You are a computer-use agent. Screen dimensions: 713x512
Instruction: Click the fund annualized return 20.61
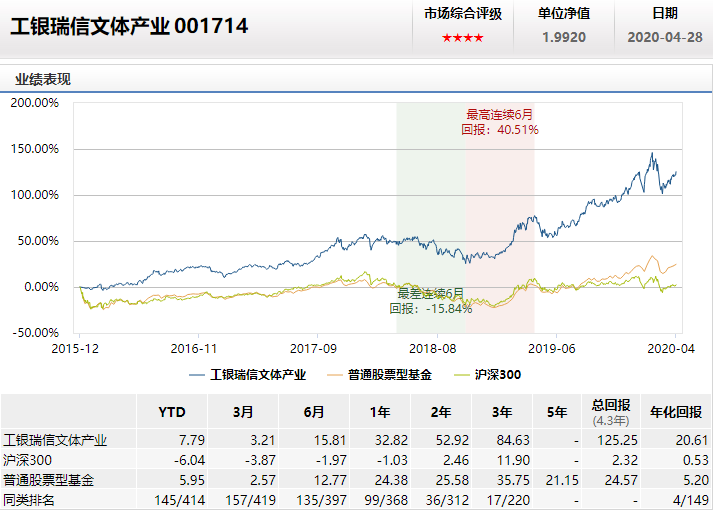click(x=692, y=440)
